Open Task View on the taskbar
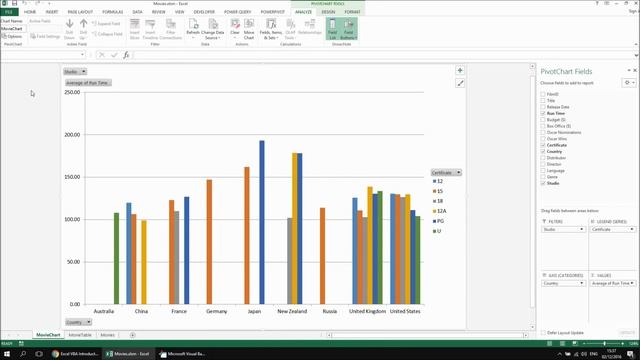 coord(39,354)
